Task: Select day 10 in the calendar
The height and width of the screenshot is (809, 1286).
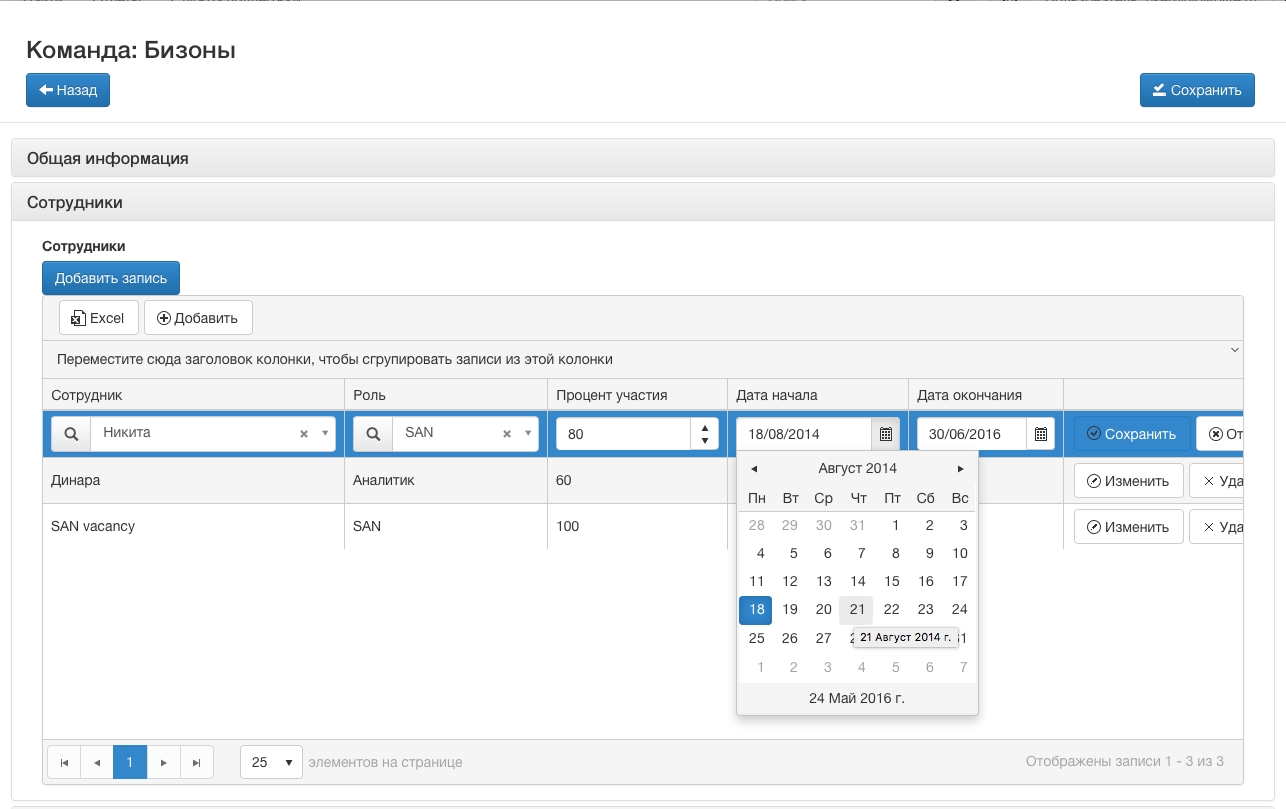Action: tap(960, 554)
